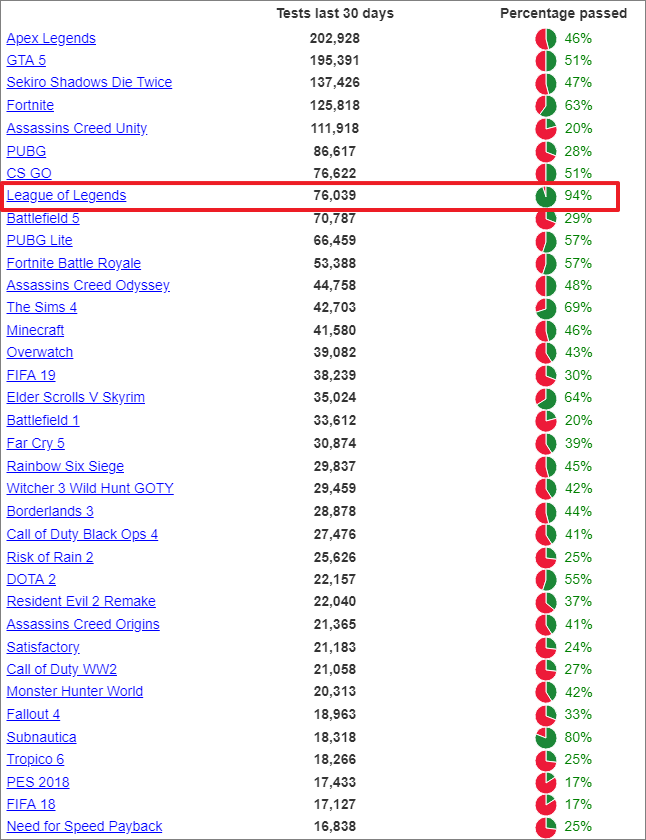
Task: Open the Subnautica link
Action: (41, 738)
